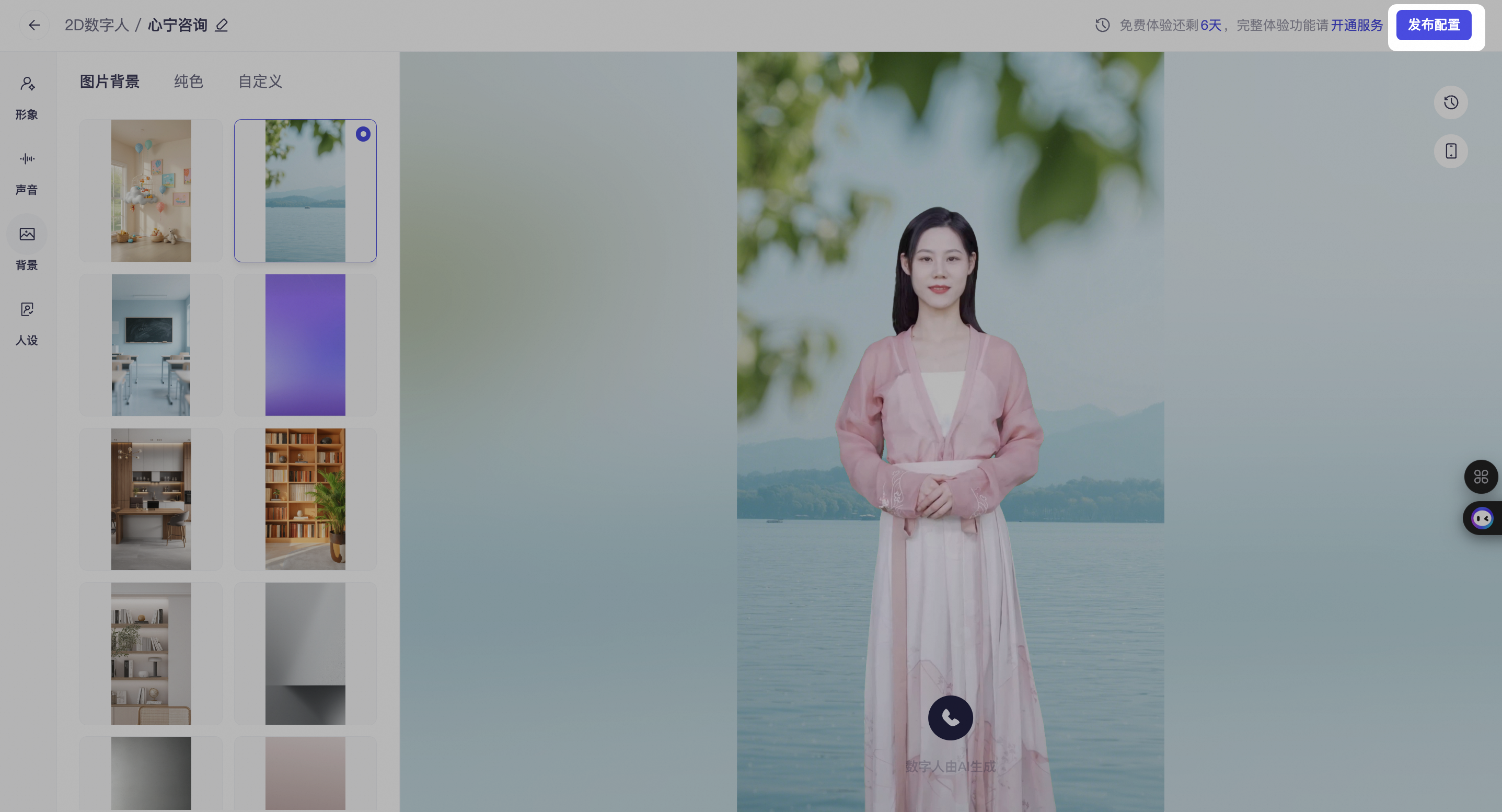Screen dimensions: 1502x812
Task: Choose the kids room balloon background
Action: pyautogui.click(x=151, y=191)
